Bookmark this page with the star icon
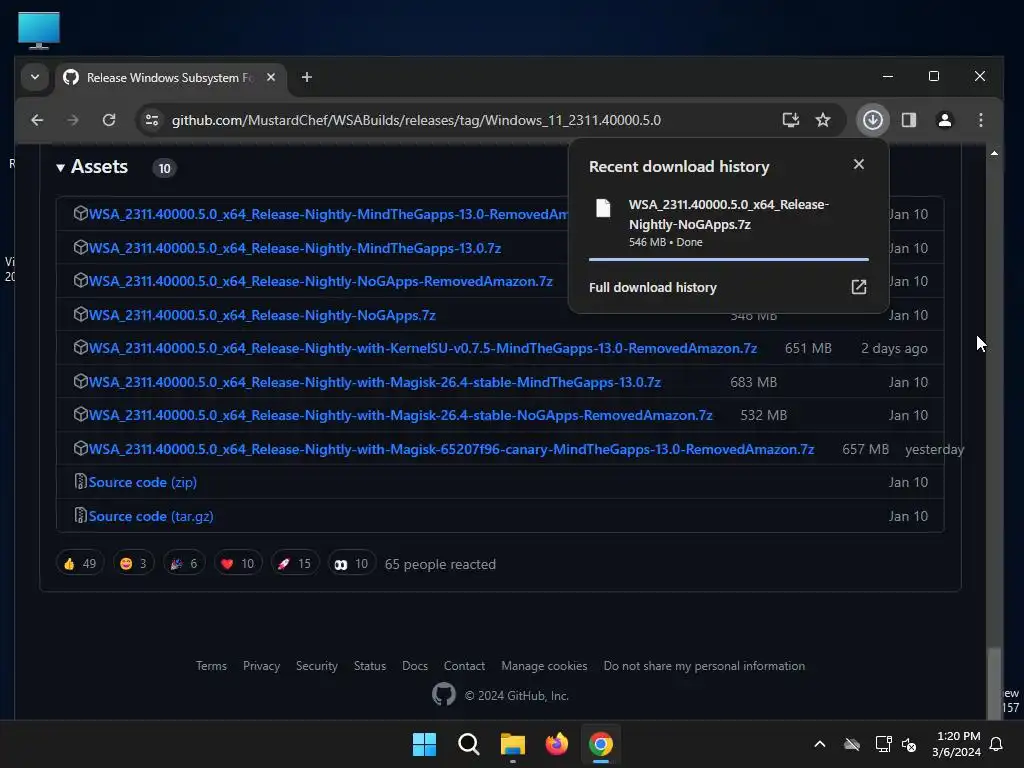The width and height of the screenshot is (1024, 768). tap(823, 120)
